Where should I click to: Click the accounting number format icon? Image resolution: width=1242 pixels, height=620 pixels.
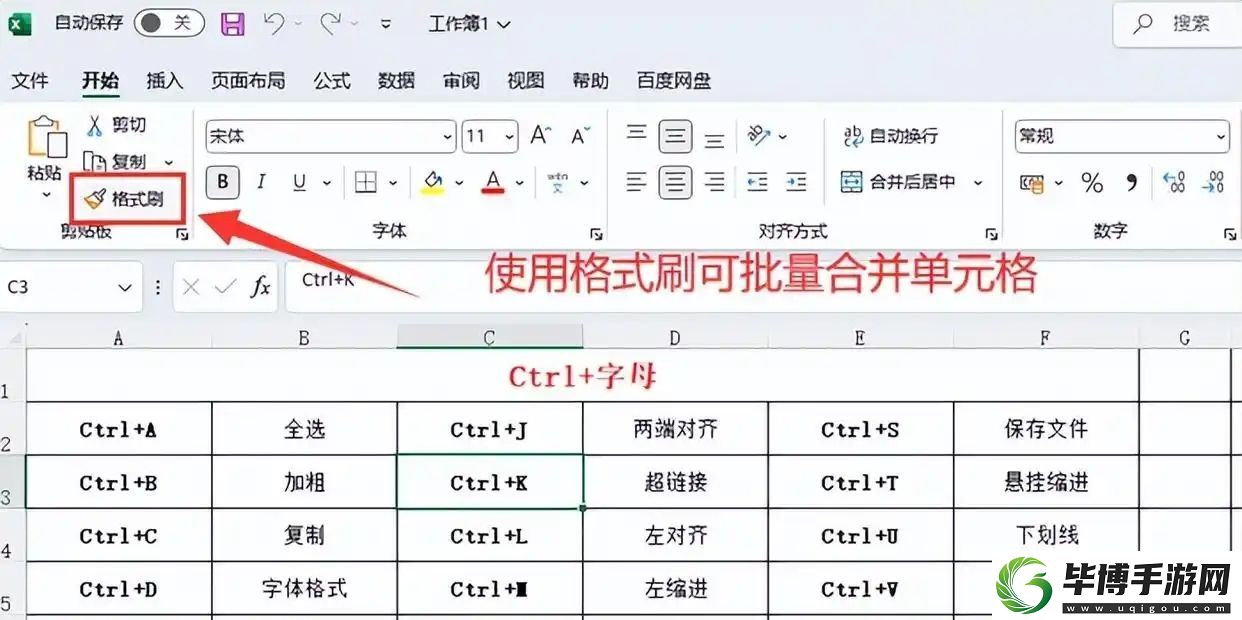(1032, 183)
